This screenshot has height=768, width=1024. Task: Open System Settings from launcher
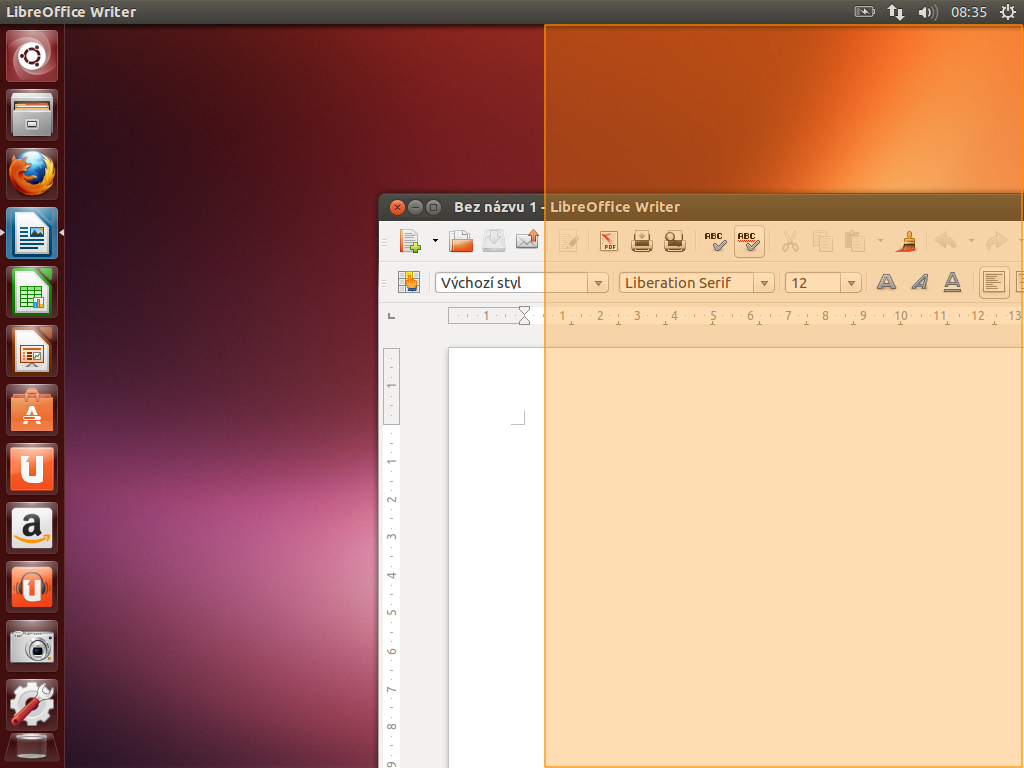coord(32,705)
